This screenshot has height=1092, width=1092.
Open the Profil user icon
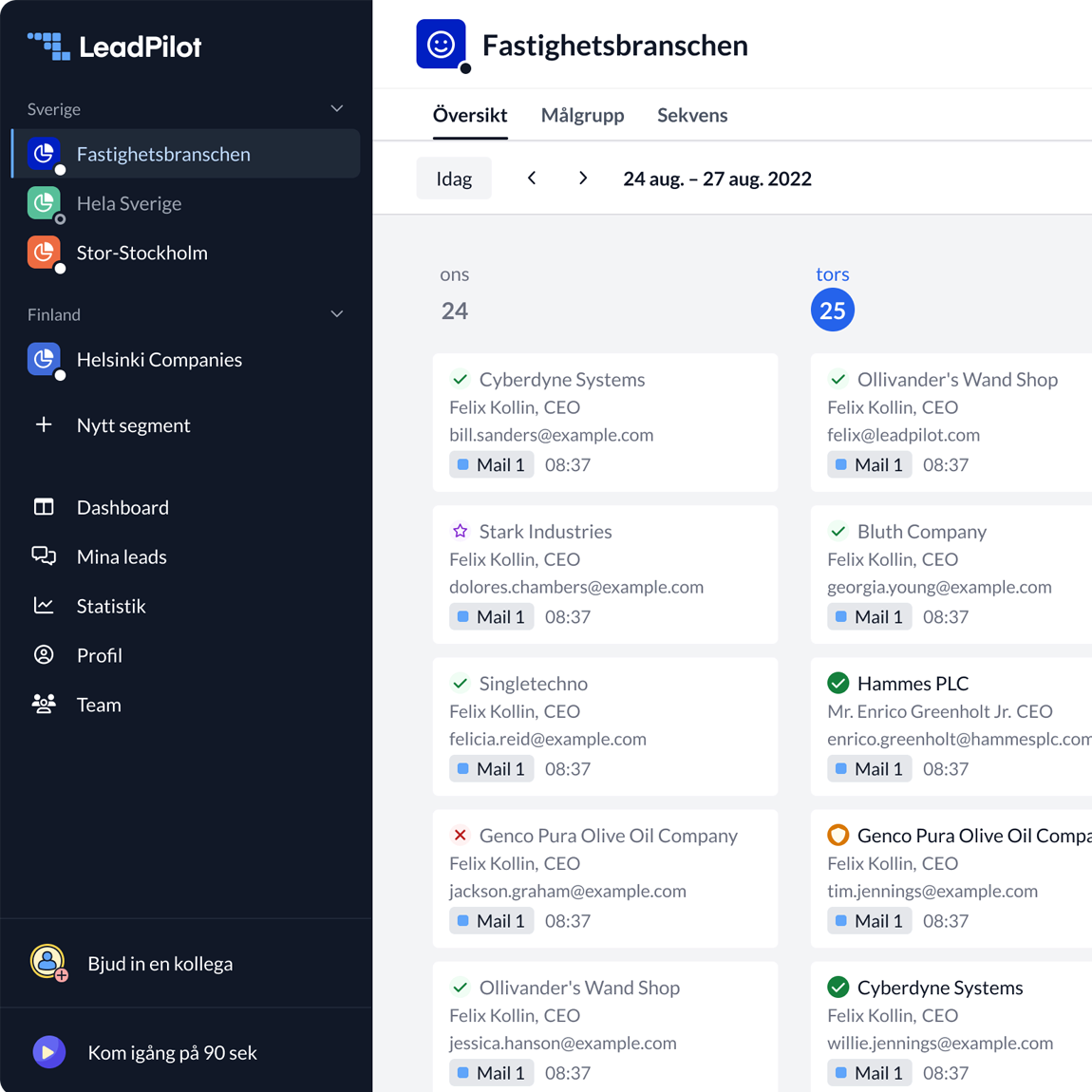pyautogui.click(x=44, y=655)
